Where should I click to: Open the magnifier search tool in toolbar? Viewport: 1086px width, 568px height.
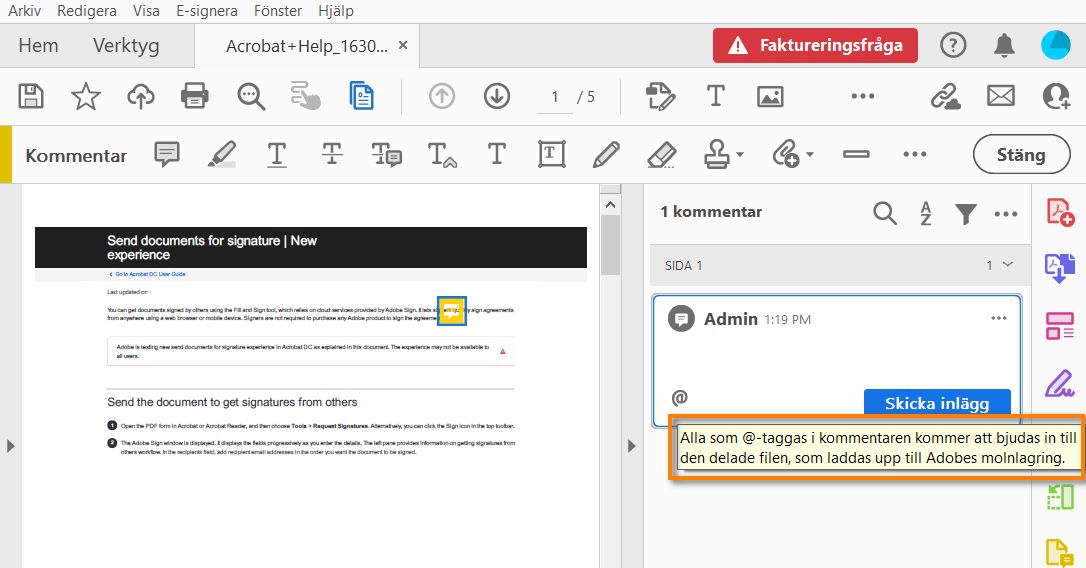pos(251,96)
